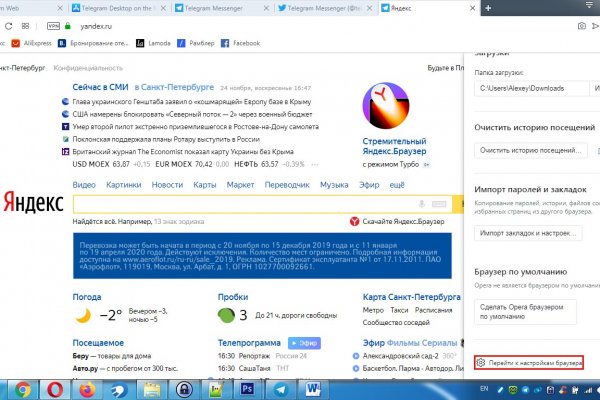600x400 pixels.
Task: Click the gear icon for browser settings
Action: point(480,361)
